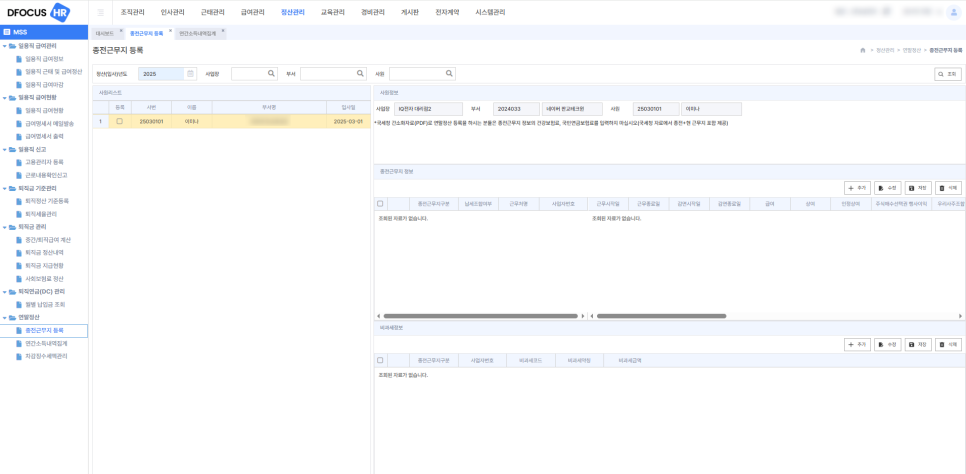Click the left horizontal scrollbar under 종전근무지 grid

[x=481, y=316]
